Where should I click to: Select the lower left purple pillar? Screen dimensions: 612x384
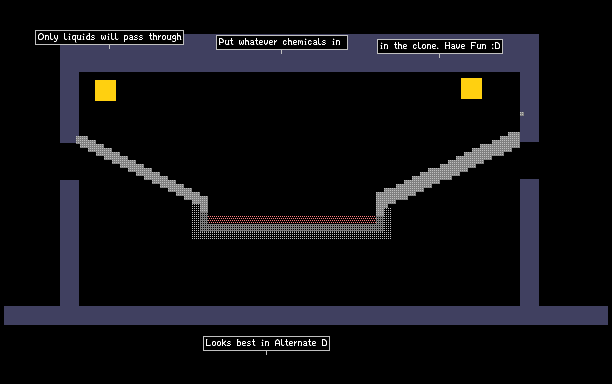(69, 243)
